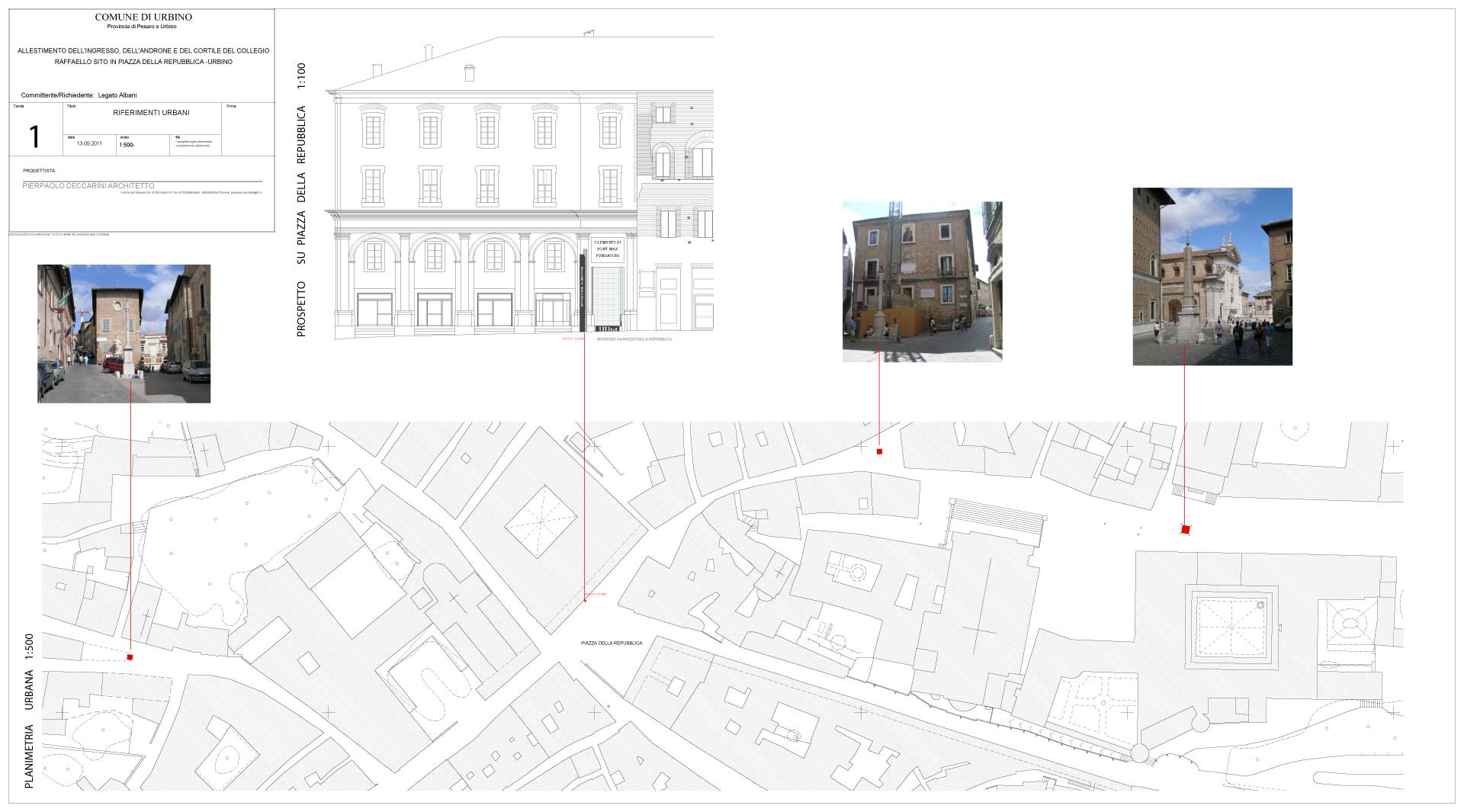
Task: Click the red totem label below the elevation
Action: [x=573, y=339]
